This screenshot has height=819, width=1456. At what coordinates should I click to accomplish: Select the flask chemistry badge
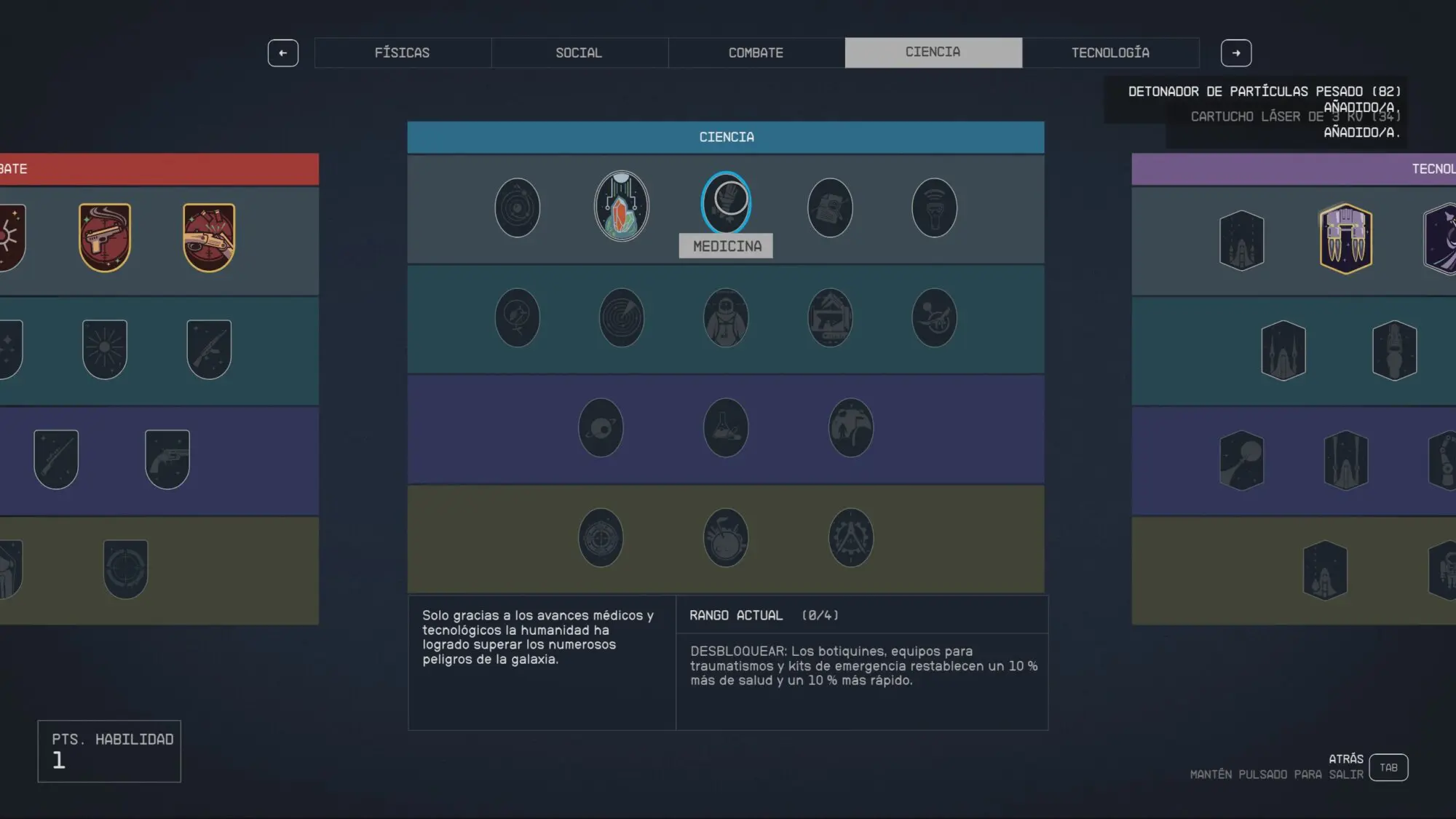726,427
